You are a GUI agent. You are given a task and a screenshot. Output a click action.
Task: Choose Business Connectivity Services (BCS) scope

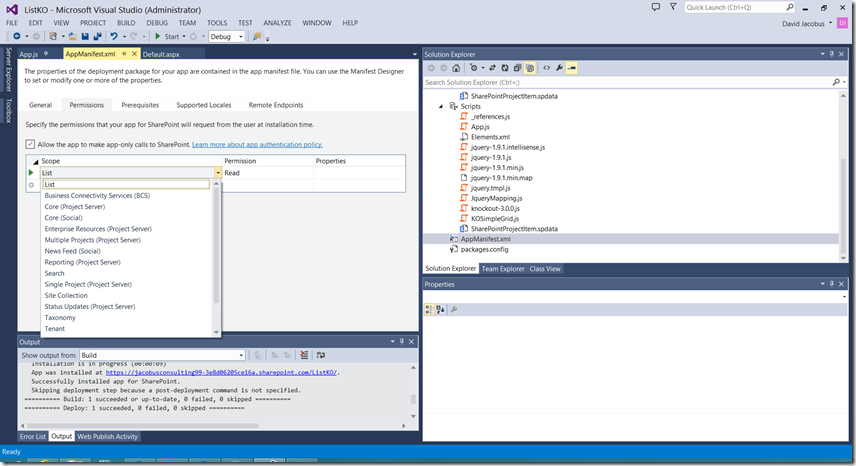(x=97, y=195)
